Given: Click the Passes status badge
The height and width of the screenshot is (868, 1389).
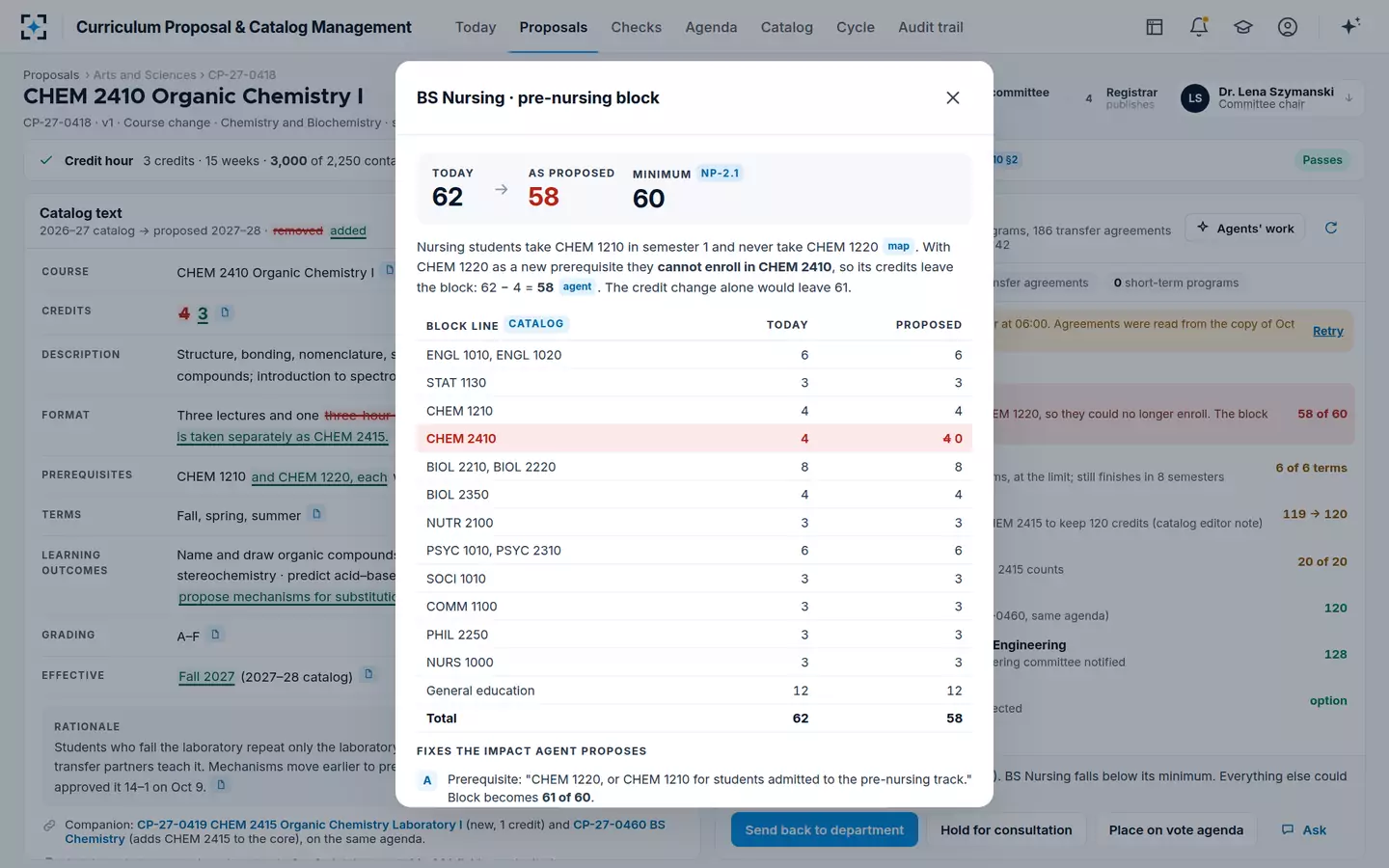Looking at the screenshot, I should point(1321,160).
